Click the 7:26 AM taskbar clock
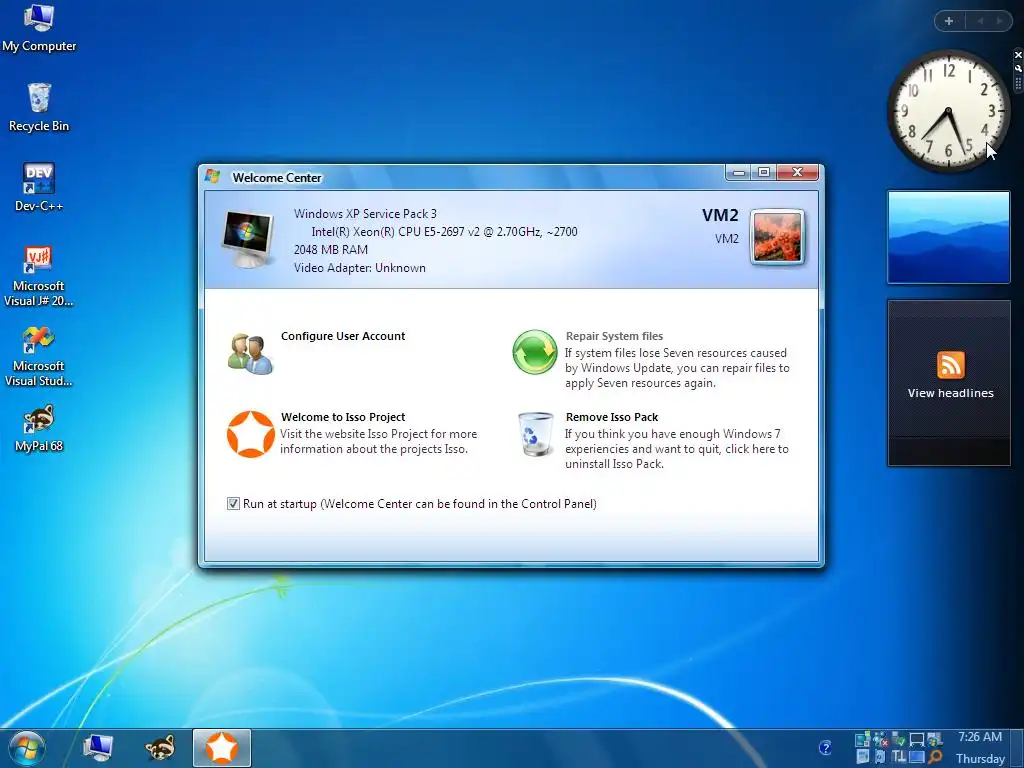The width and height of the screenshot is (1024, 768). pos(980,737)
